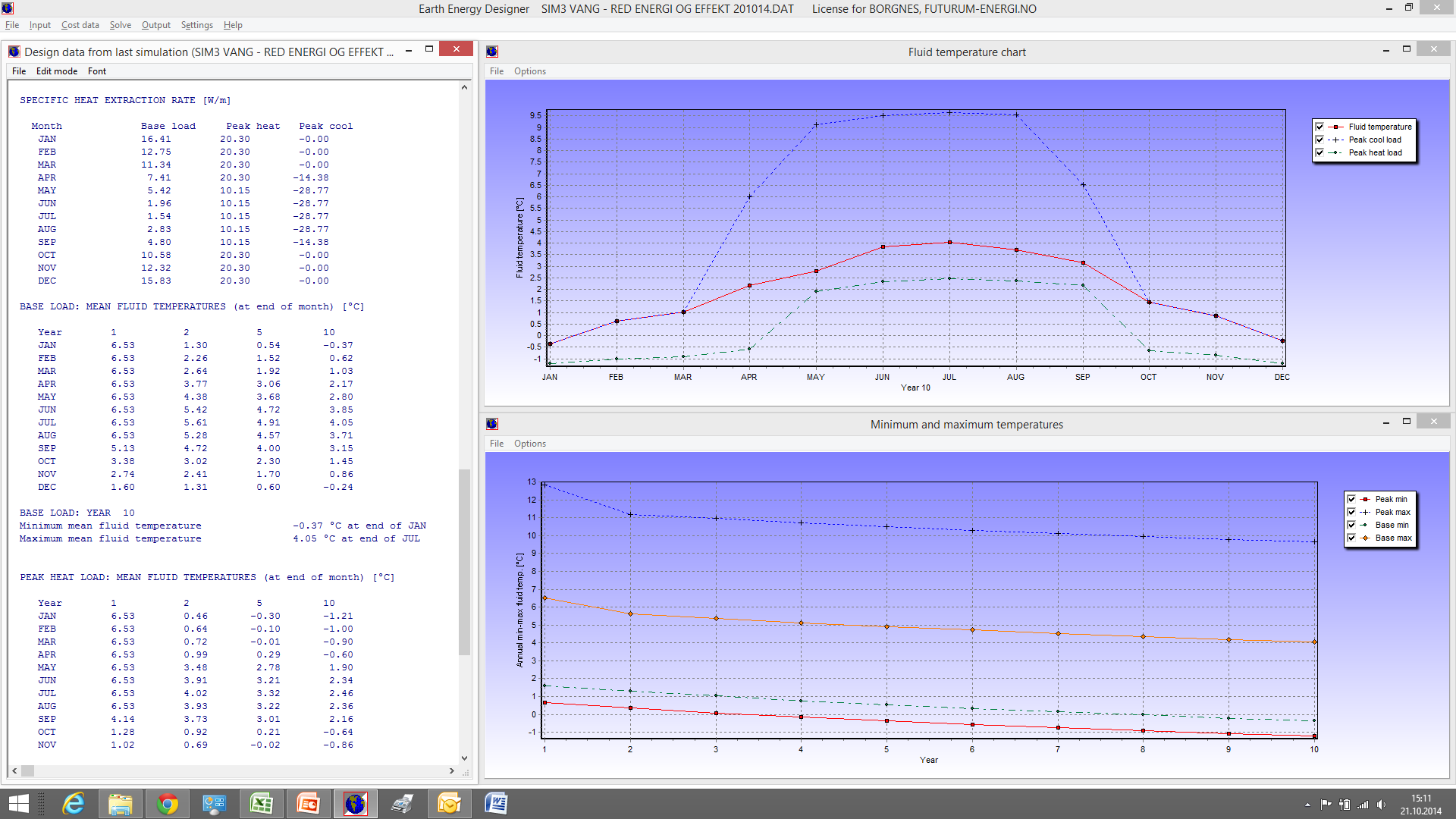Open Options menu of Min max temperatures window
Viewport: 1456px width, 819px height.
pos(530,444)
